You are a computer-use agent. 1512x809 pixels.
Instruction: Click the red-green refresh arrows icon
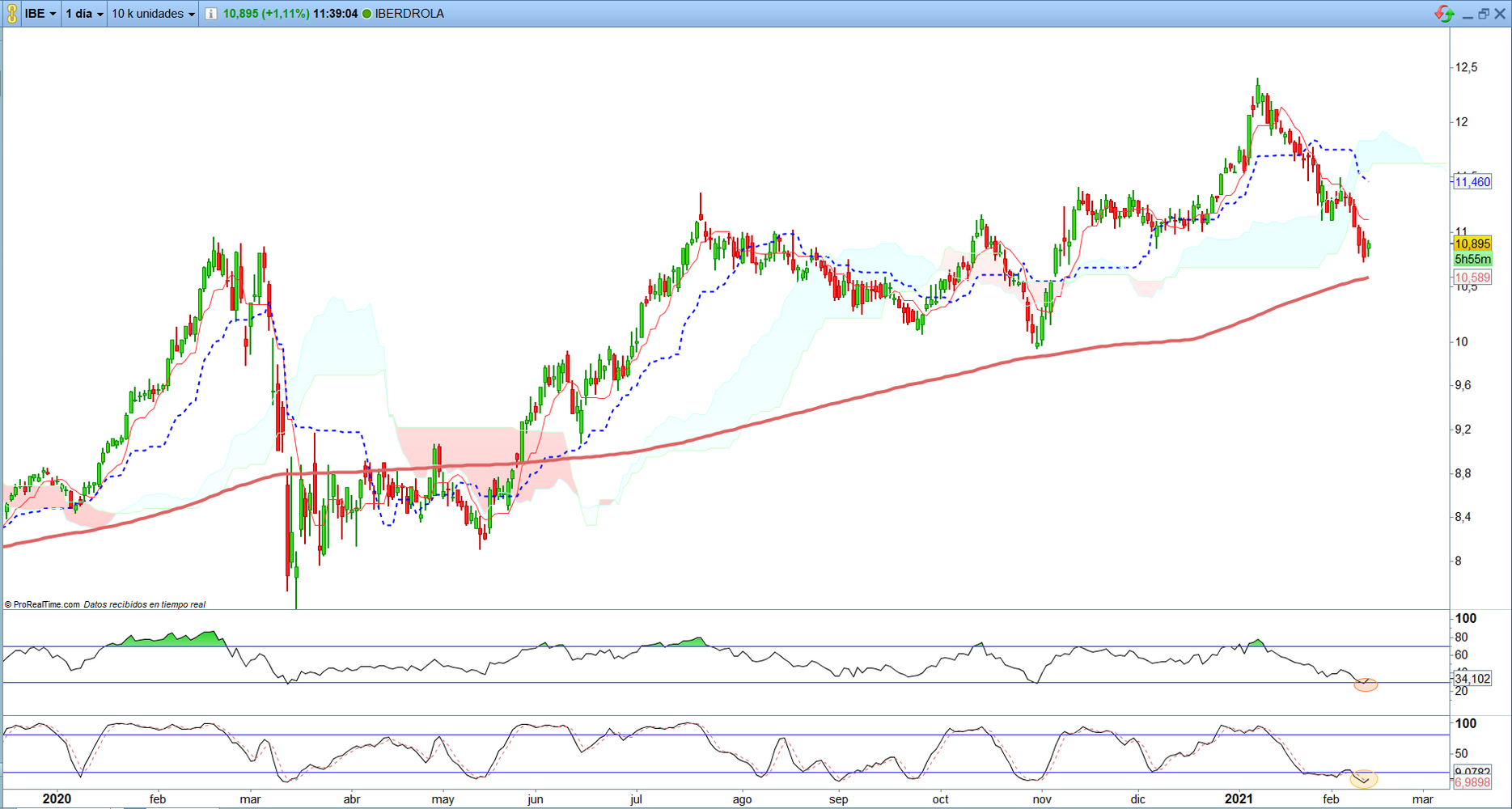point(1444,14)
